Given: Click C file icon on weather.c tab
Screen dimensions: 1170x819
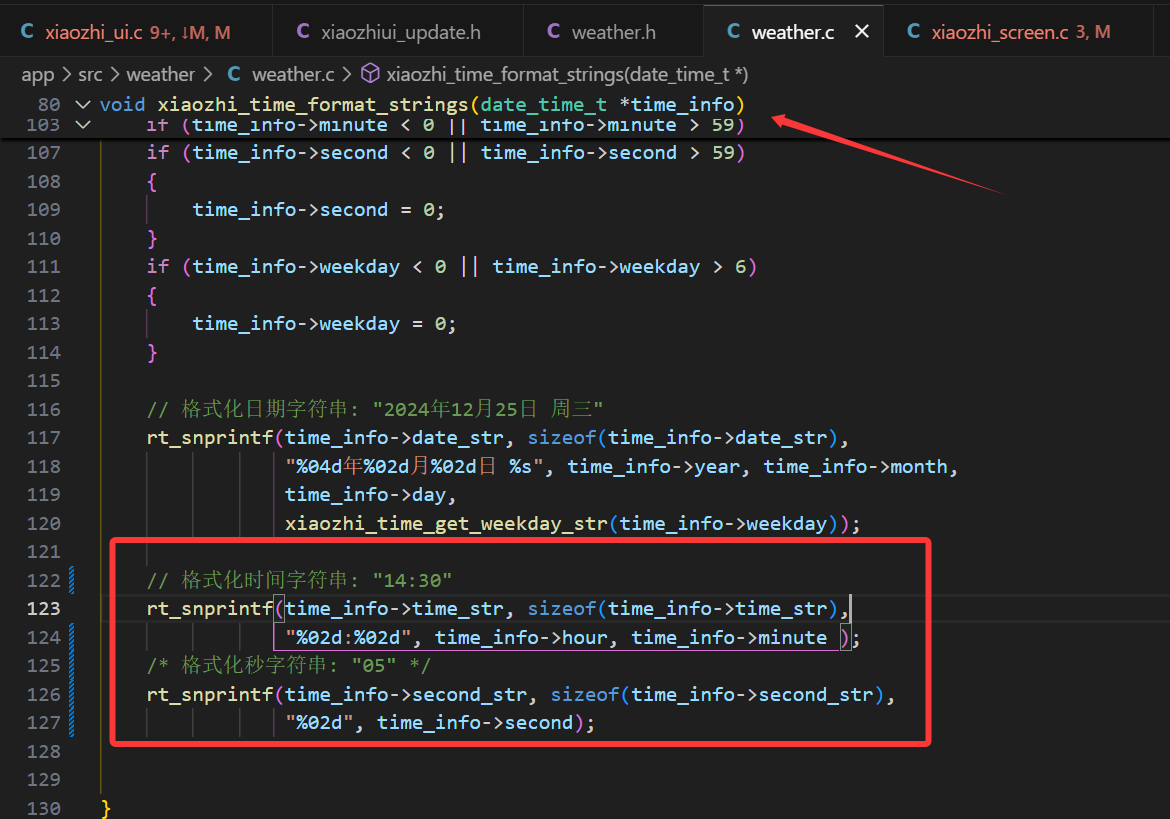Looking at the screenshot, I should pyautogui.click(x=733, y=31).
